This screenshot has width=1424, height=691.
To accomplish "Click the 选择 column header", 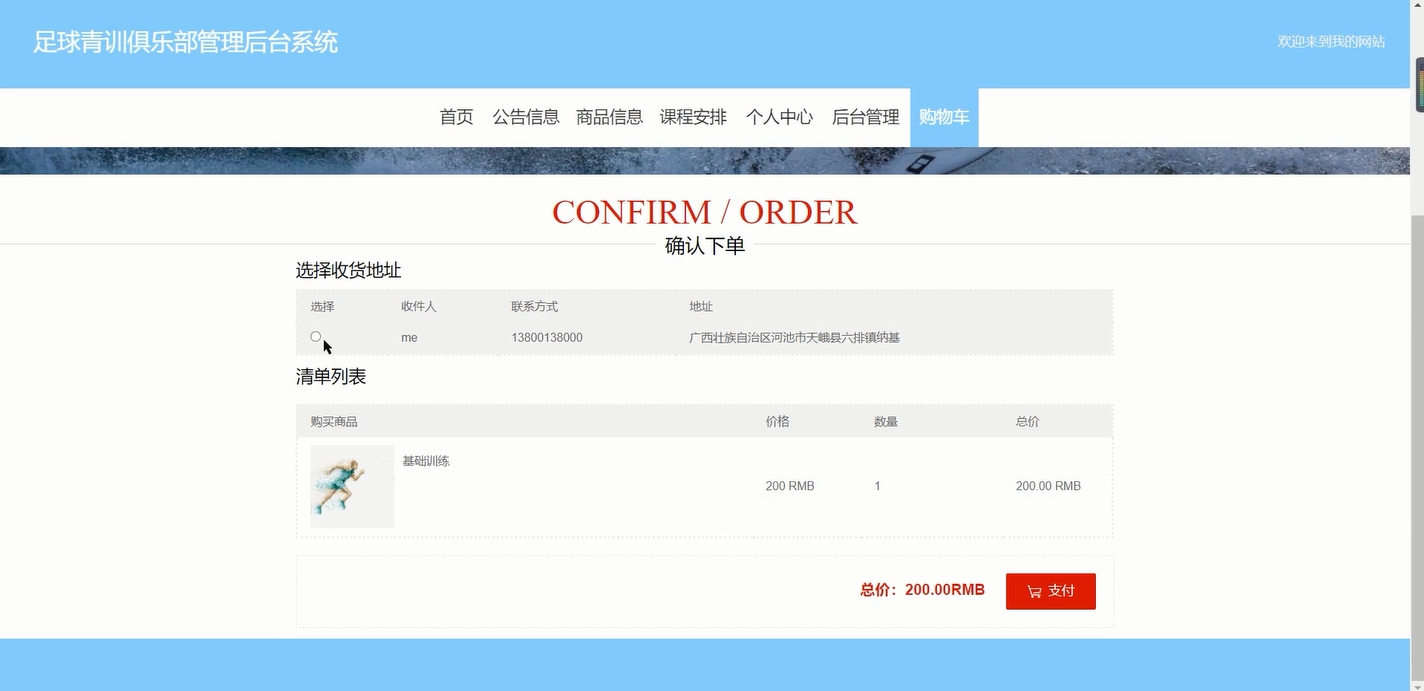I will [x=322, y=307].
